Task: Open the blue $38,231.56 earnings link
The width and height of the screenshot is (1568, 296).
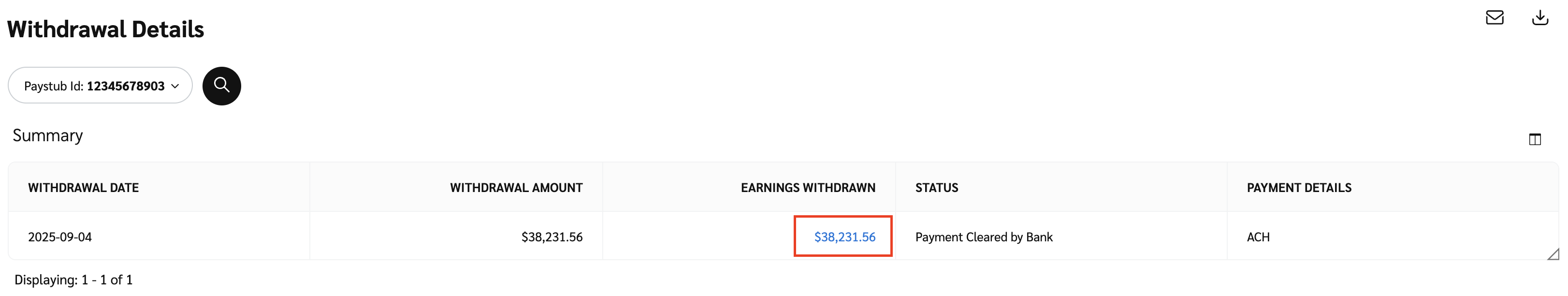Action: click(844, 237)
